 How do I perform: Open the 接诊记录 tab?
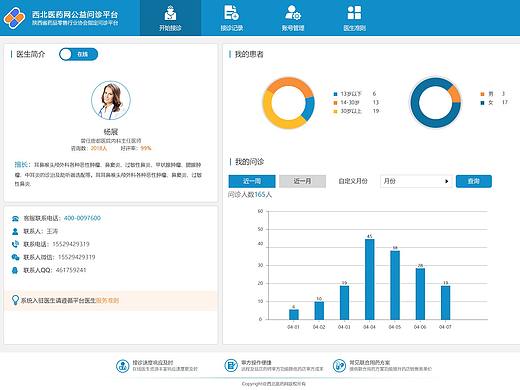click(232, 18)
